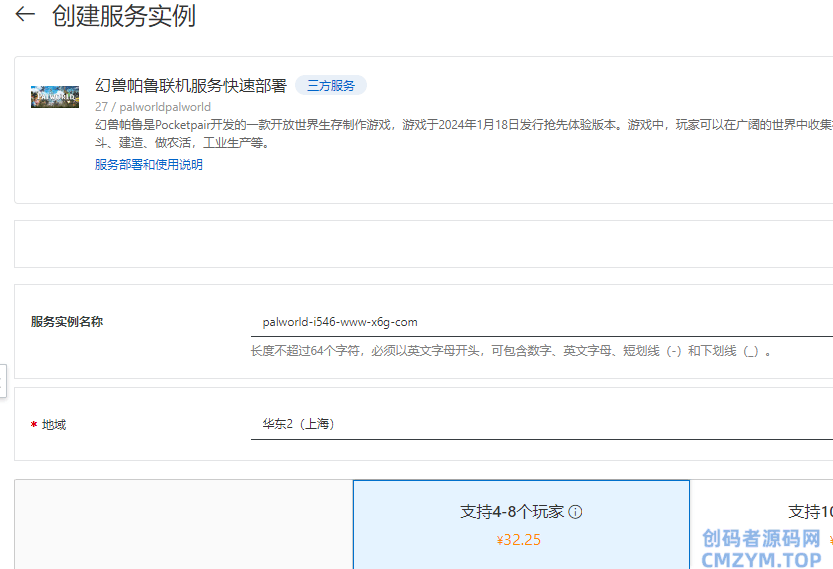Click the 创建服务实例 page heading
The image size is (833, 569).
[x=124, y=16]
